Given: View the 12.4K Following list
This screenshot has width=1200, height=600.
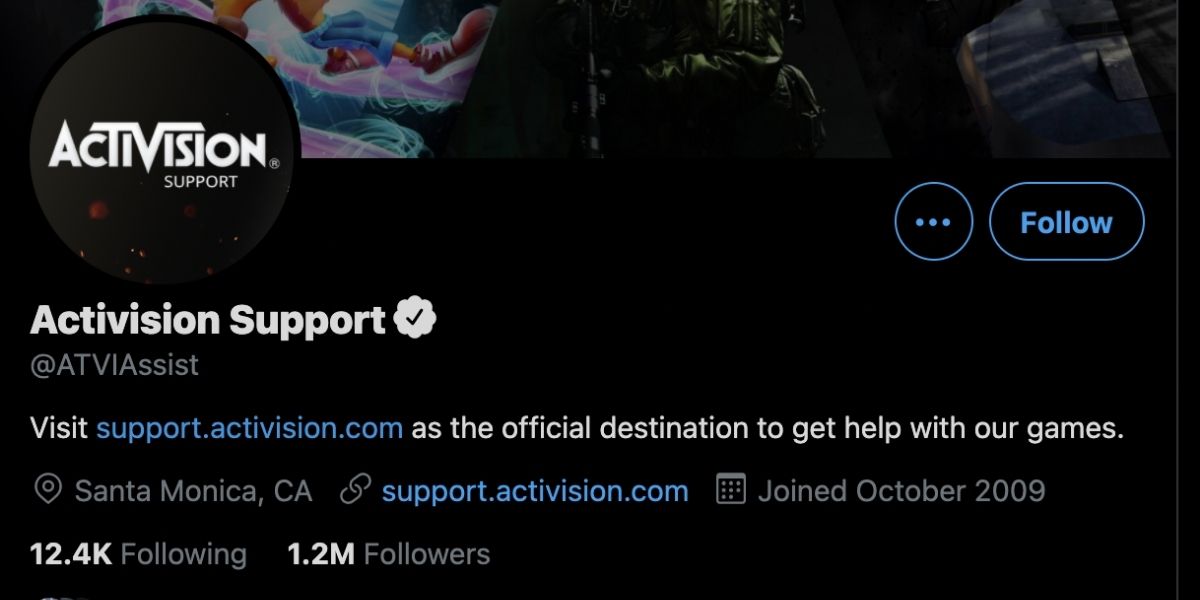Looking at the screenshot, I should pyautogui.click(x=139, y=553).
